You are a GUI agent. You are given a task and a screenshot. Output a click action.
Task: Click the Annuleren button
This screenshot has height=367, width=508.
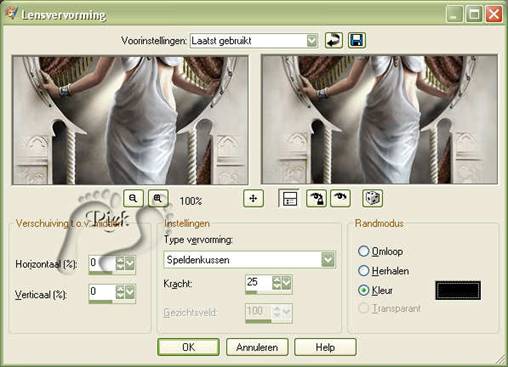tap(257, 347)
